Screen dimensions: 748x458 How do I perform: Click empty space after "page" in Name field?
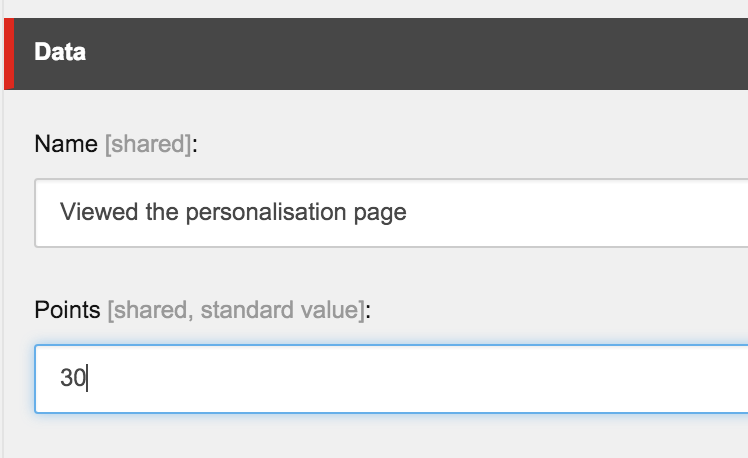point(570,212)
